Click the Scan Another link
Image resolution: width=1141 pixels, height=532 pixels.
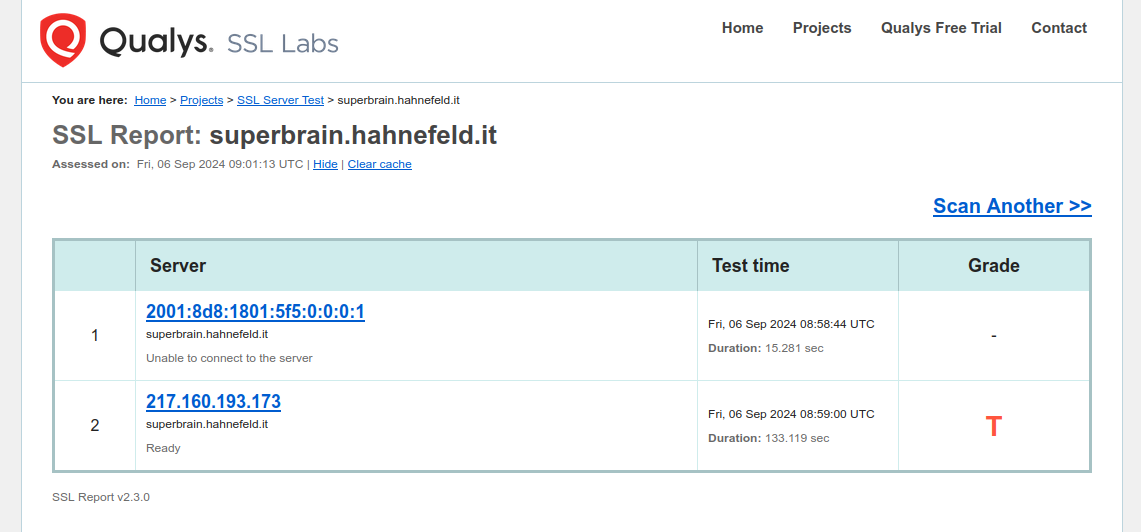click(x=1012, y=206)
